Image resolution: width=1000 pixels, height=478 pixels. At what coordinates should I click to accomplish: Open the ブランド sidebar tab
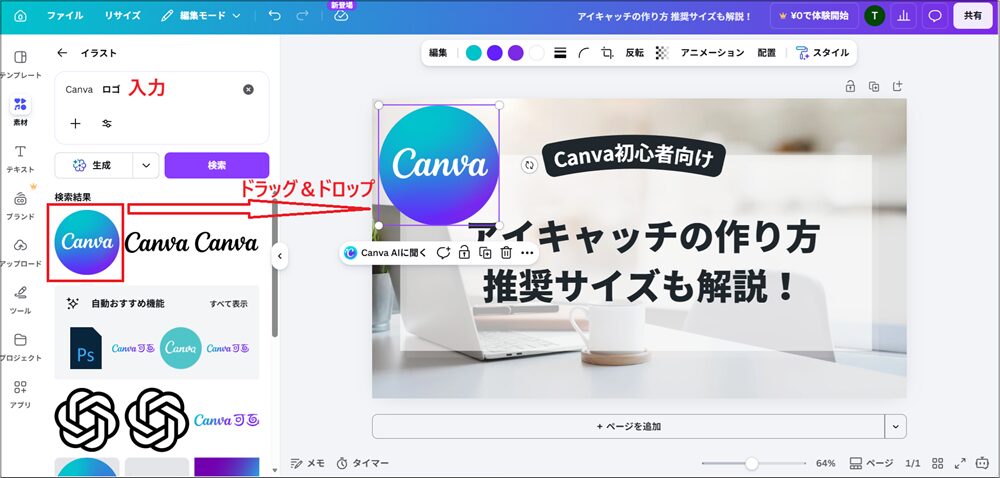tap(20, 205)
